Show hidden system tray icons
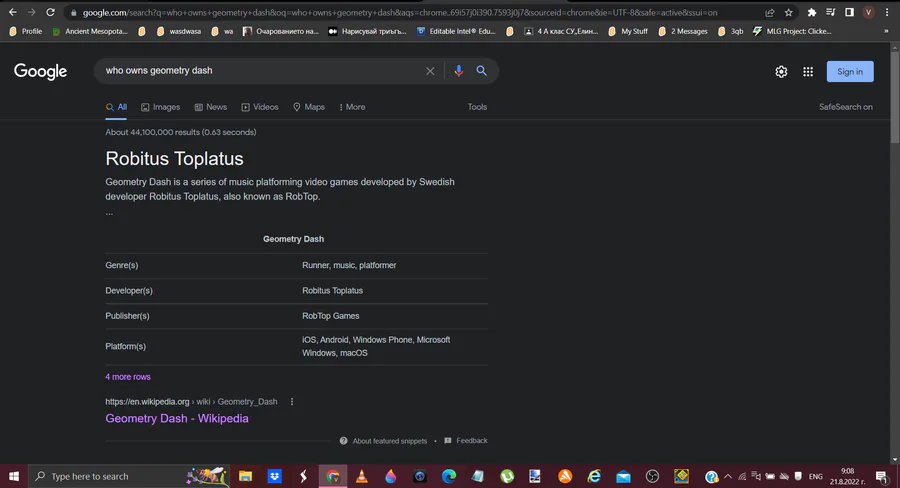Image resolution: width=900 pixels, height=488 pixels. 728,476
